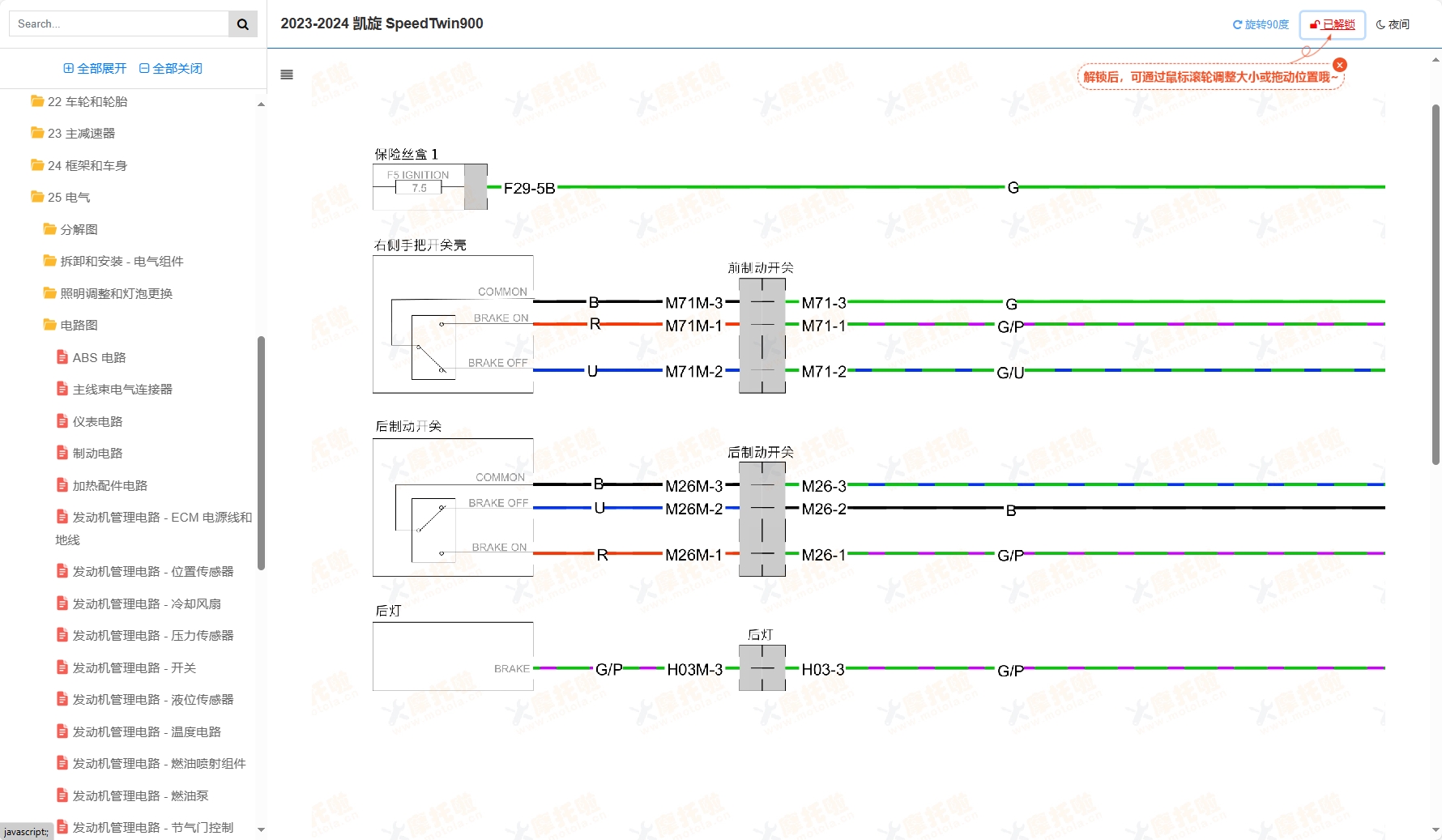
Task: Open 主线束电气连接器 document
Action: (x=122, y=390)
